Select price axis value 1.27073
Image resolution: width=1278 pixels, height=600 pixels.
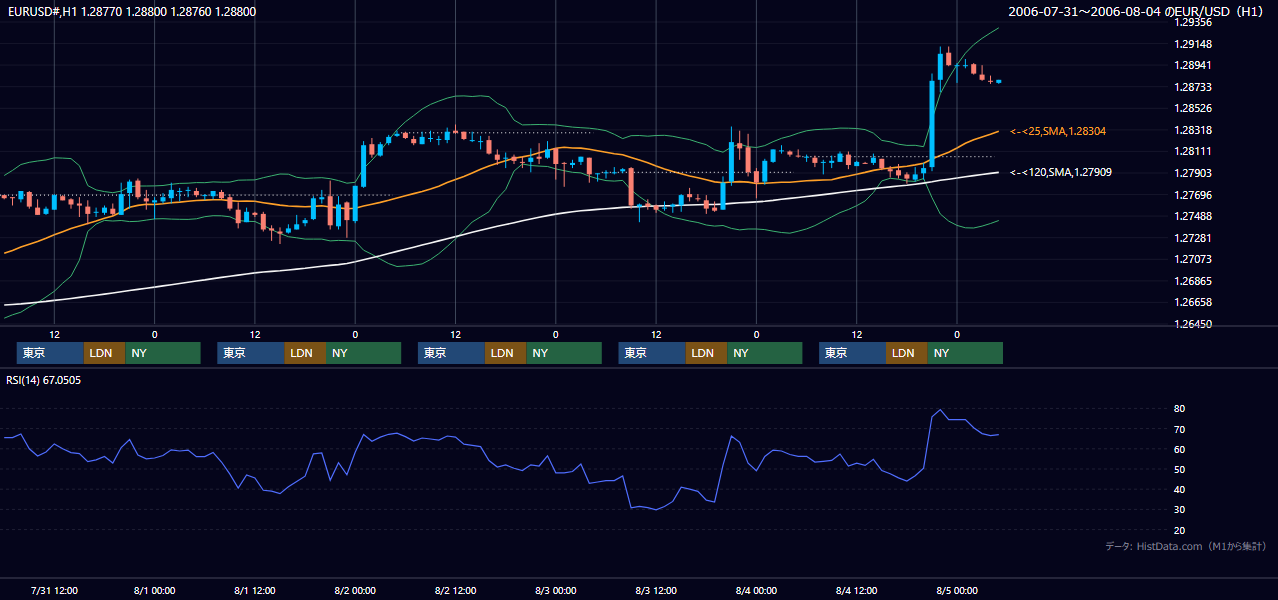click(1194, 259)
